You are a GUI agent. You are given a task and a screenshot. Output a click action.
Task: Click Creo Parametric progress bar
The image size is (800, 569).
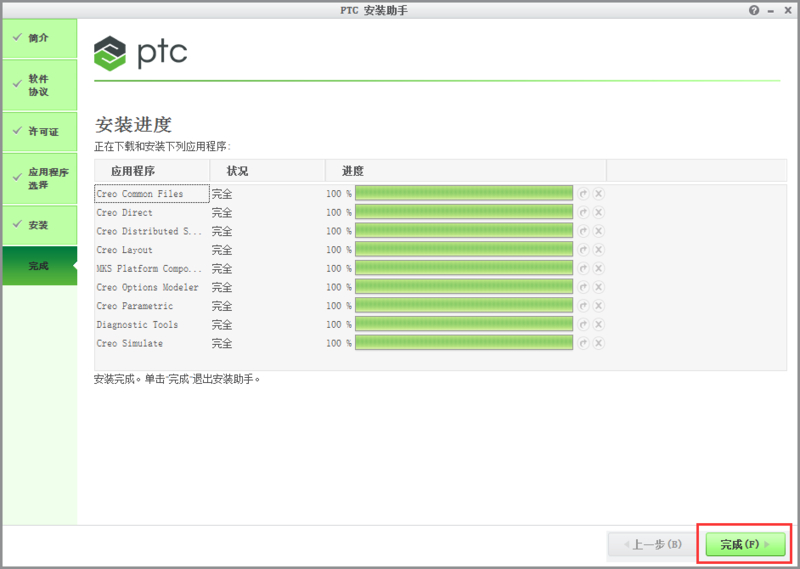464,305
